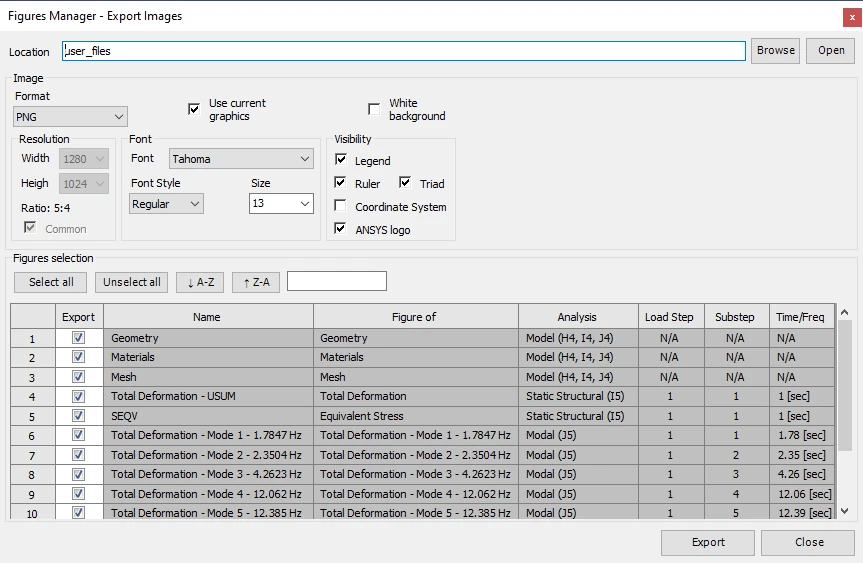Toggle Use current graphics checkbox
This screenshot has height=563, width=863.
coord(194,109)
